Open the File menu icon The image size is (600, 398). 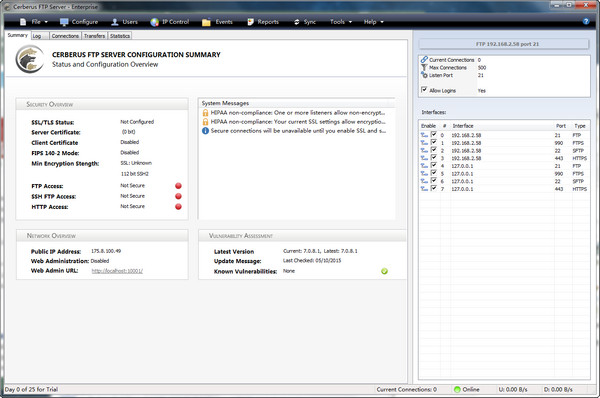pyautogui.click(x=23, y=22)
